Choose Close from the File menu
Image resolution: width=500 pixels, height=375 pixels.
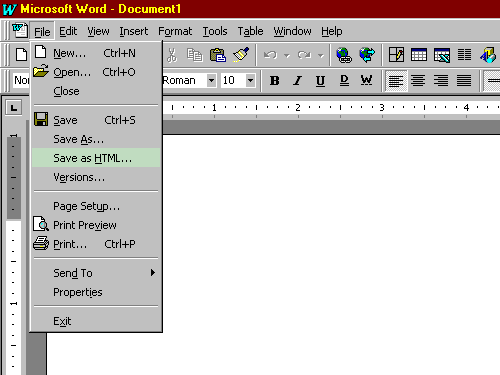tap(96, 91)
